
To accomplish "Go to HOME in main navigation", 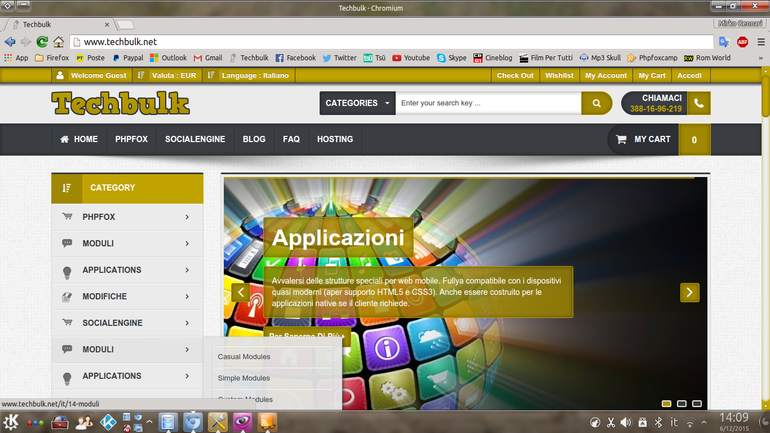I will (x=79, y=139).
